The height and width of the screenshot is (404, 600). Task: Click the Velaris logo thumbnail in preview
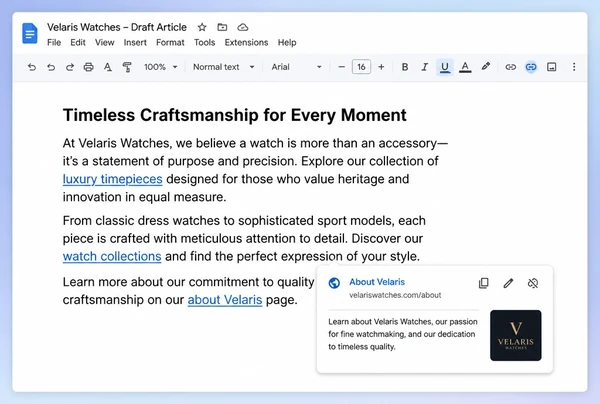point(516,336)
